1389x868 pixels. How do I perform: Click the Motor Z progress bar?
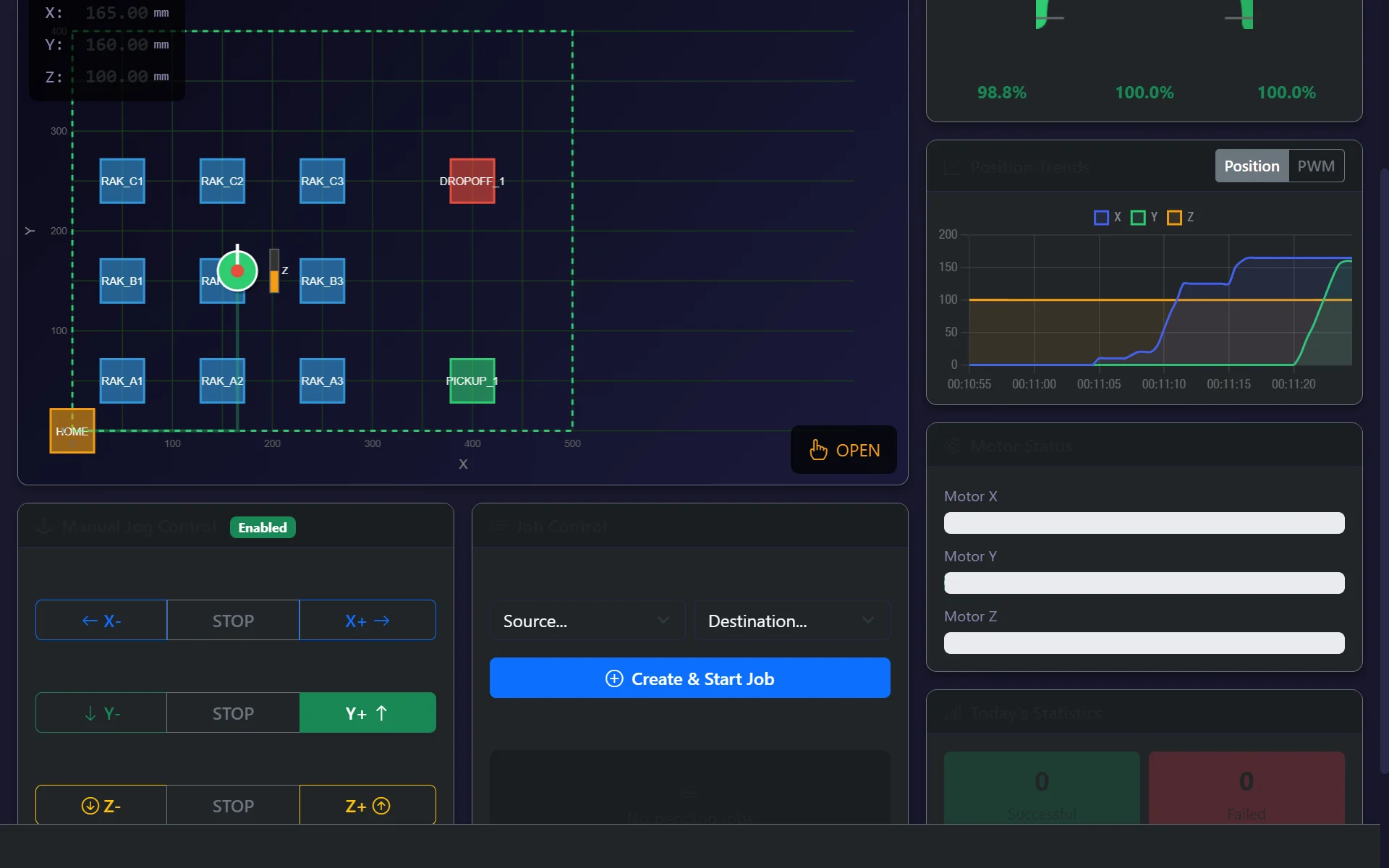click(x=1144, y=643)
